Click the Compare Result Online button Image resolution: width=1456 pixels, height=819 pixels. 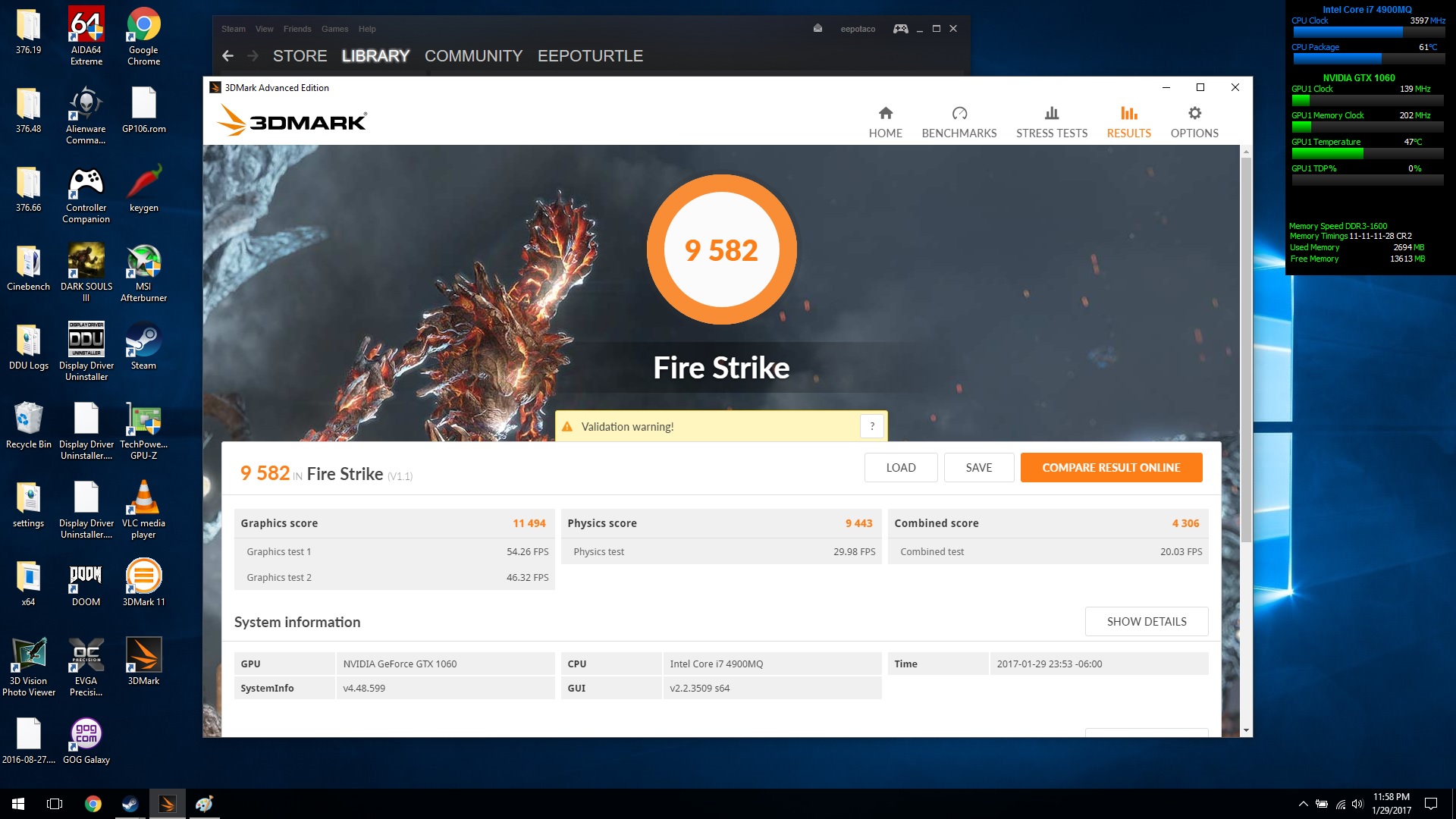point(1111,467)
